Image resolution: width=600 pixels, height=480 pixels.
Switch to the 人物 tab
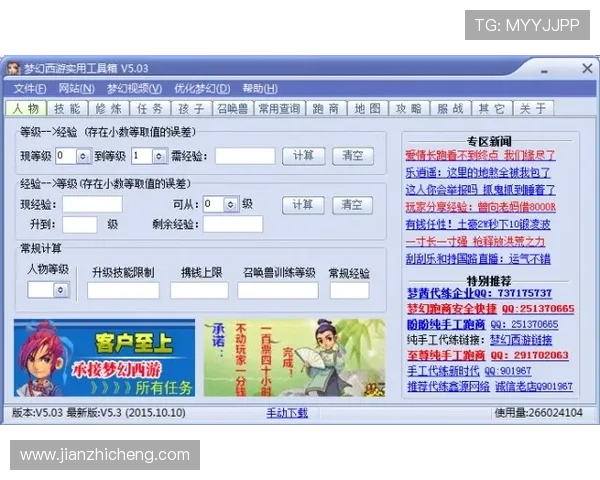[26, 108]
